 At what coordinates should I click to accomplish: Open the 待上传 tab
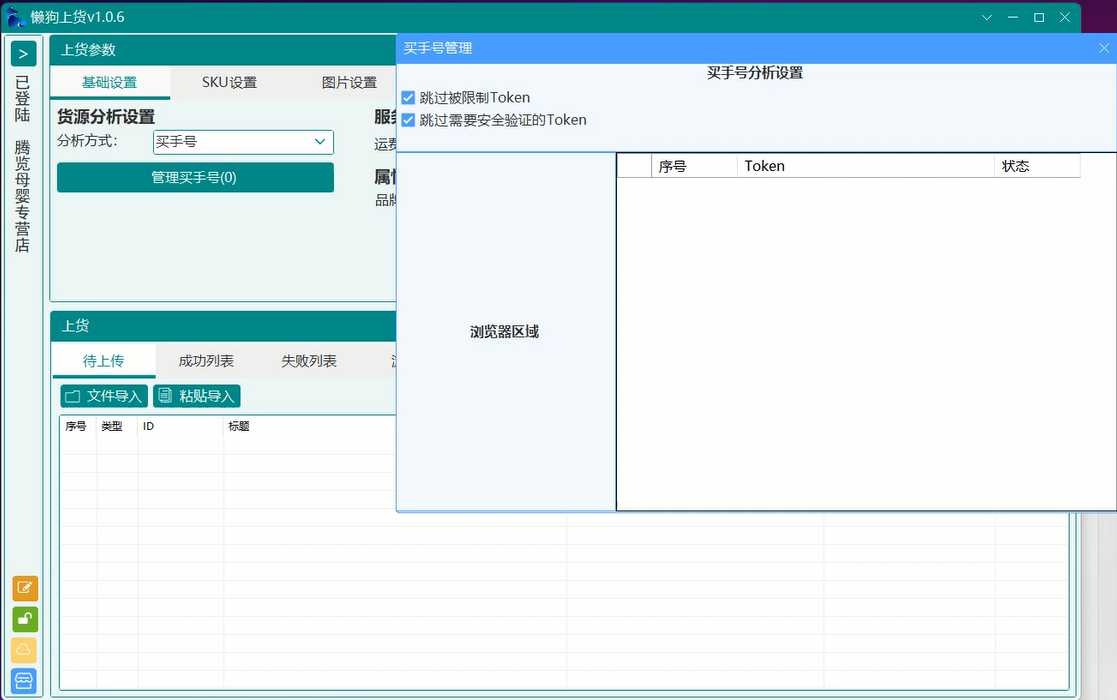pyautogui.click(x=103, y=361)
